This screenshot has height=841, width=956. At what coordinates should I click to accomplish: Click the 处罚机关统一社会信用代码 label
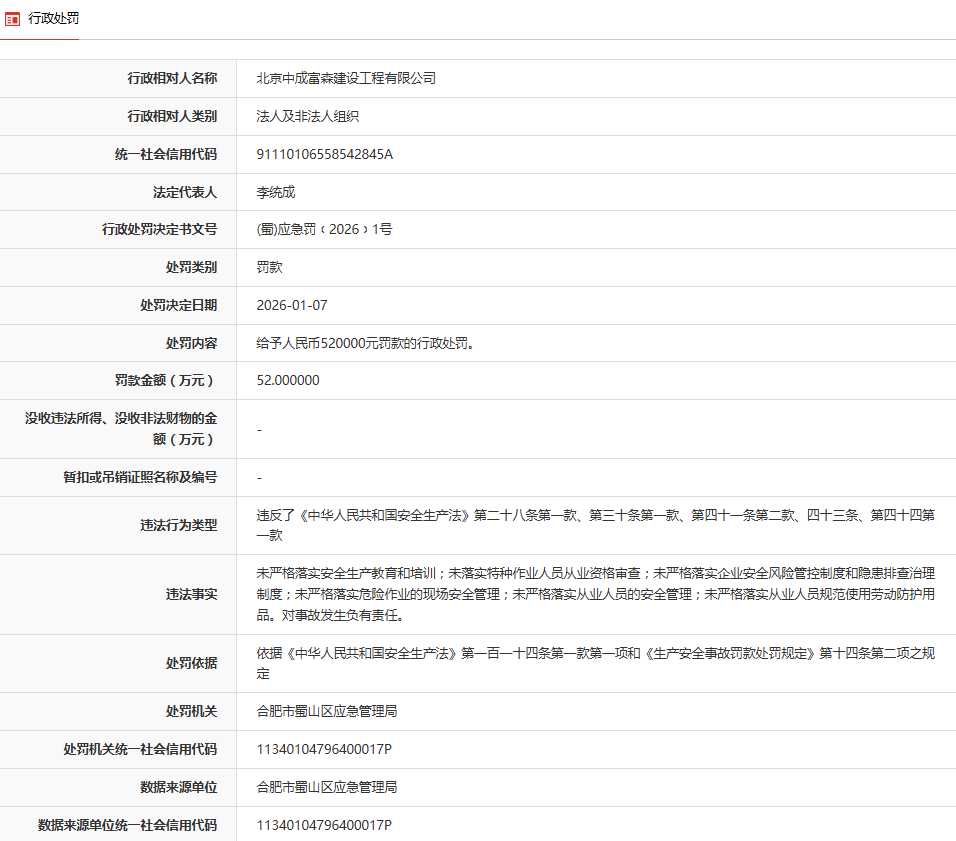(x=140, y=749)
